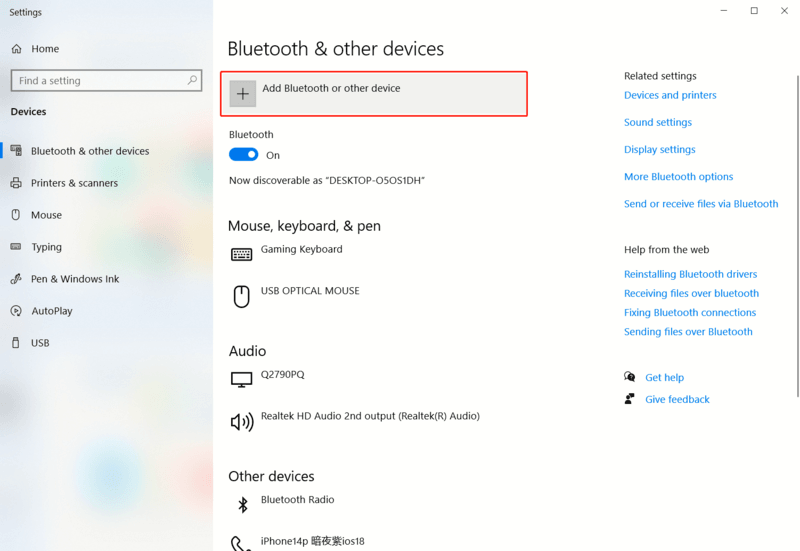The width and height of the screenshot is (800, 551).
Task: Click the Give feedback link
Action: coord(677,399)
